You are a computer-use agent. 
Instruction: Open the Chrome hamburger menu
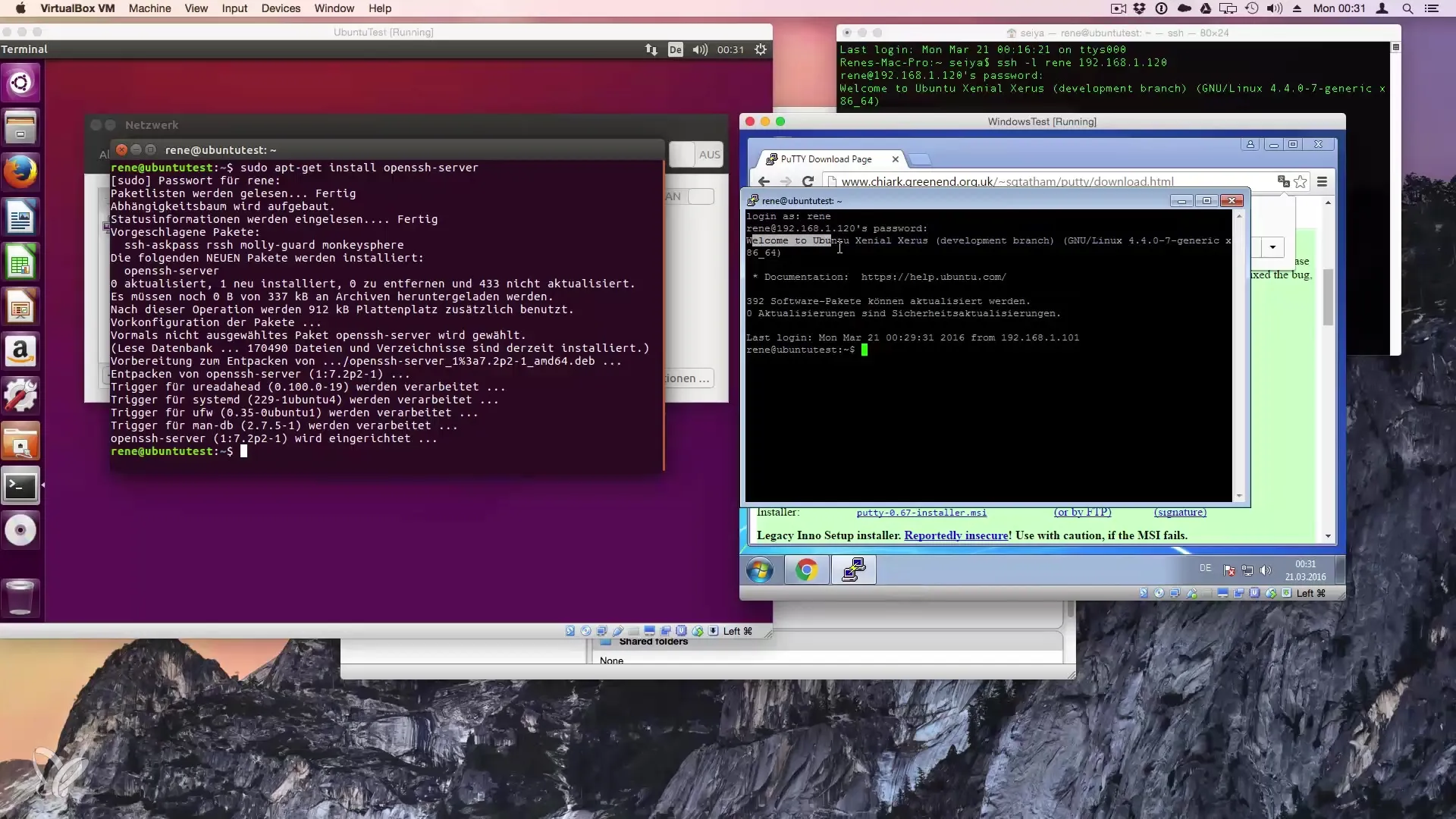[x=1322, y=181]
